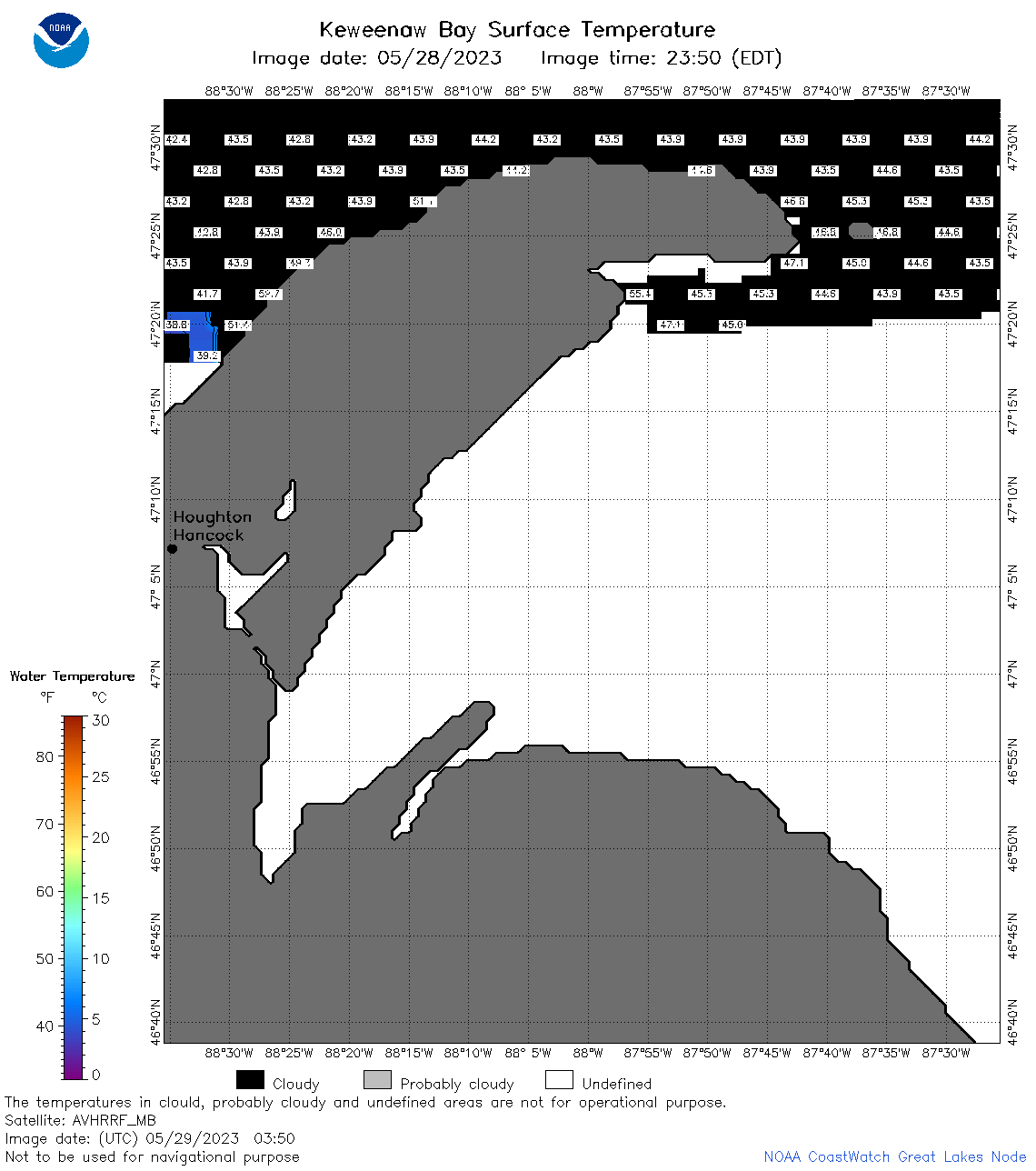Click the Keweenaw Bay Surface Temperature title
Viewport: 1036px width, 1171px height.
click(x=517, y=29)
